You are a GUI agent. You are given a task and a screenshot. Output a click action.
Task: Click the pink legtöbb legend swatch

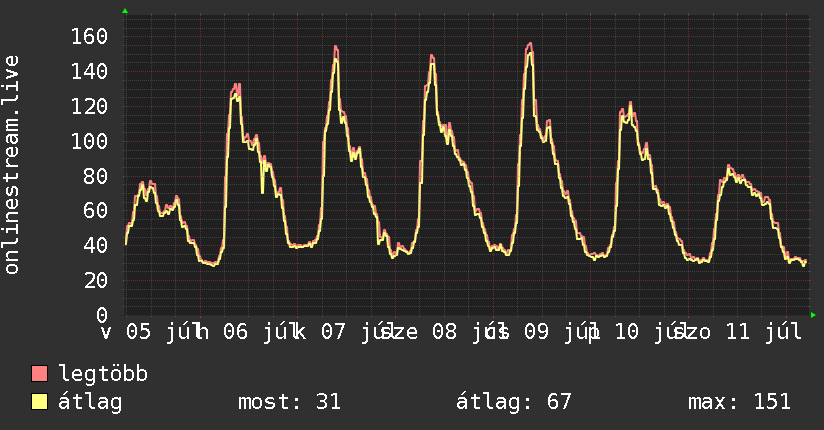[39, 374]
